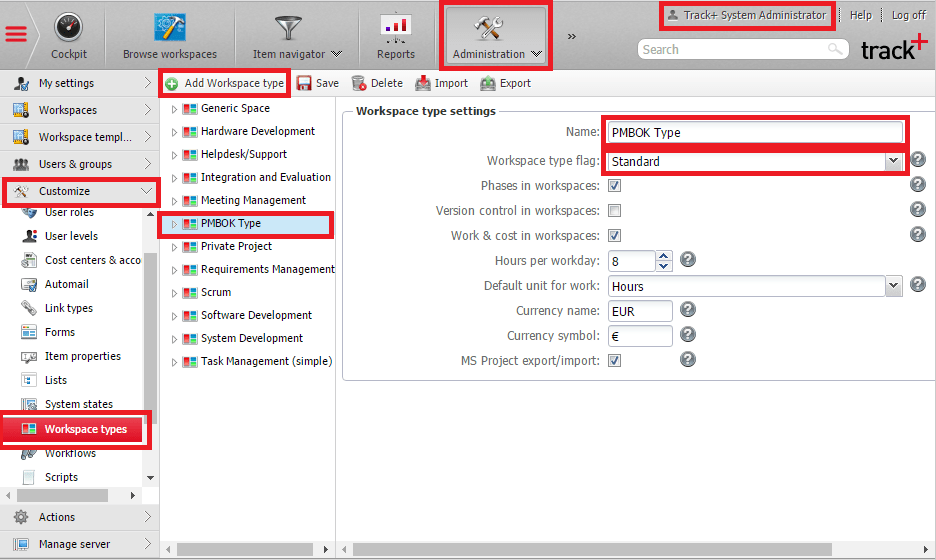The height and width of the screenshot is (560, 936).
Task: Open Workspace templates sidebar menu
Action: point(80,137)
